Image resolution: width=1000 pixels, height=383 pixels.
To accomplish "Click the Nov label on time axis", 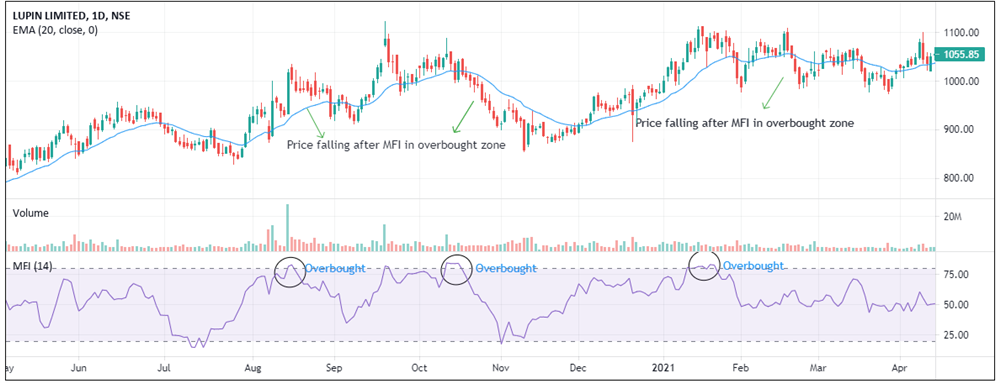I will 501,368.
